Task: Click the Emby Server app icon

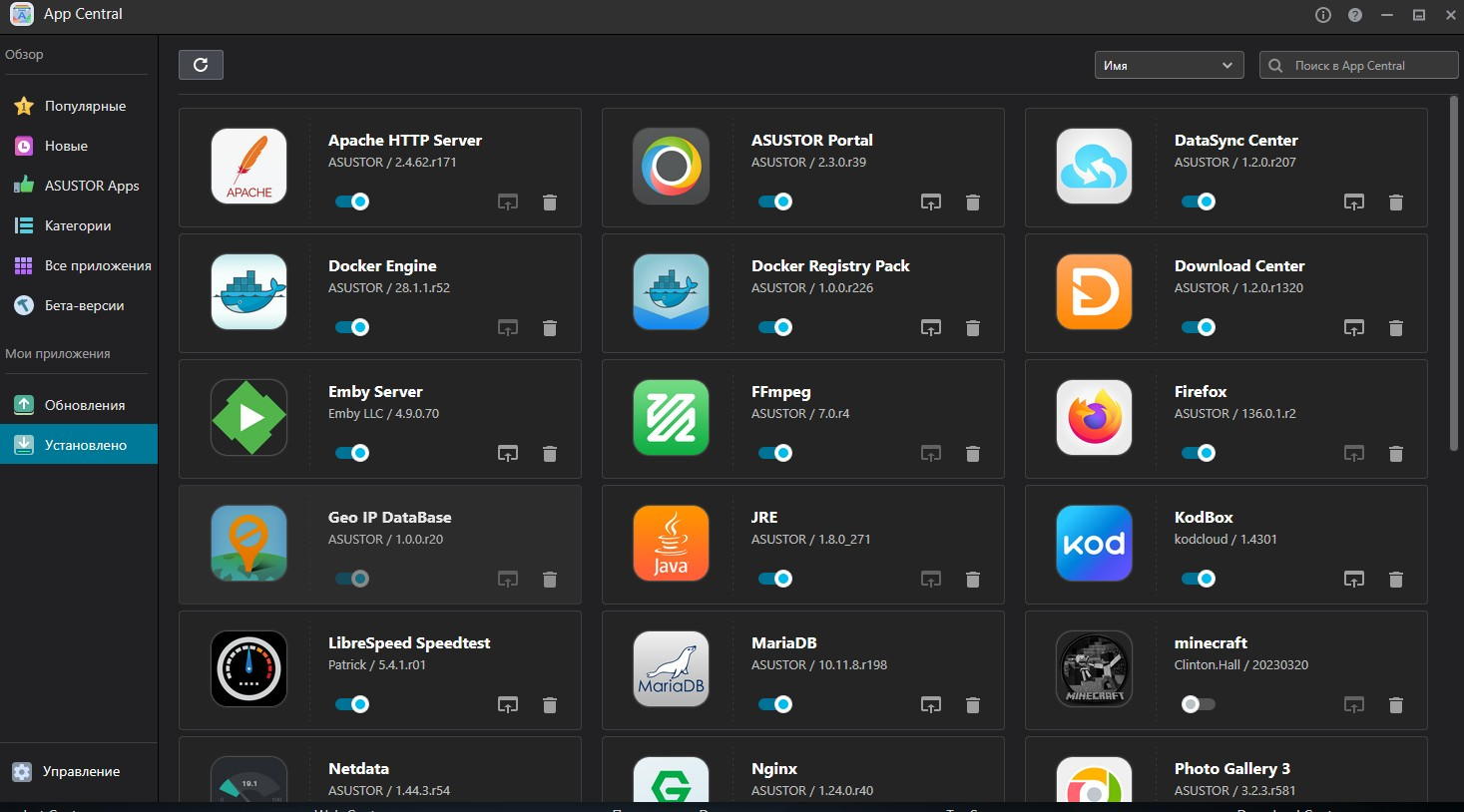Action: click(248, 418)
